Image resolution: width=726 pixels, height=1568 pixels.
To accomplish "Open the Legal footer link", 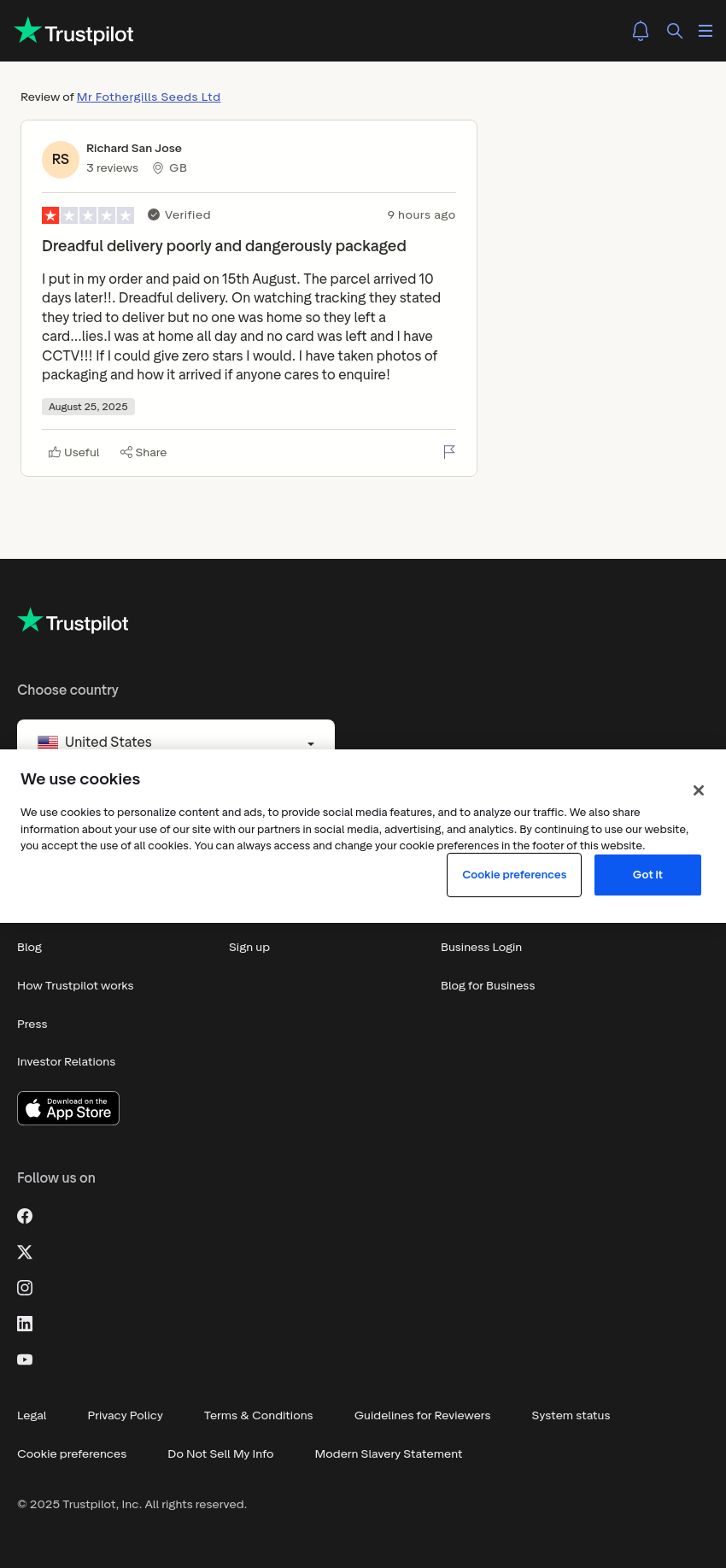I will tap(32, 1415).
